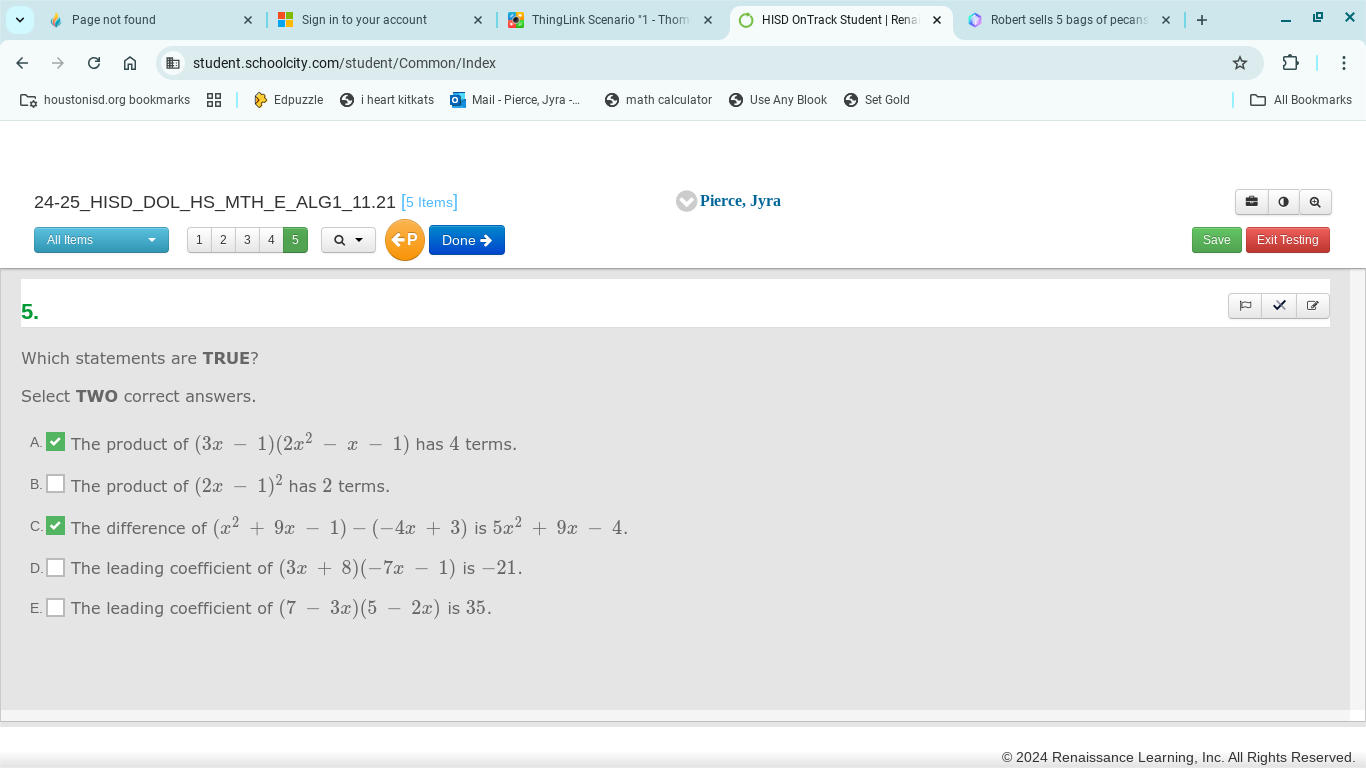Open the toolbox briefcase icon
1366x768 pixels.
1251,202
